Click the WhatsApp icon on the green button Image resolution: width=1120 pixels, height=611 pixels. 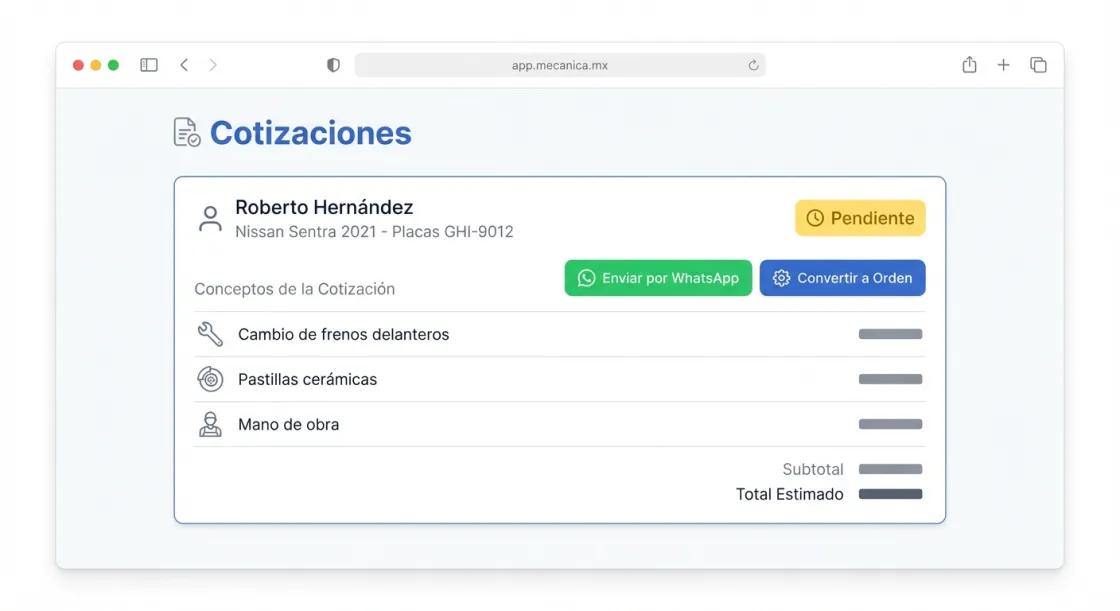pyautogui.click(x=586, y=278)
